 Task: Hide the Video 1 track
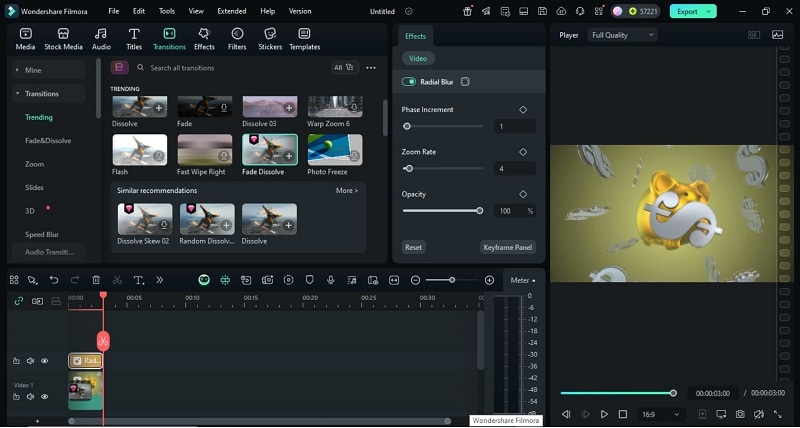45,397
